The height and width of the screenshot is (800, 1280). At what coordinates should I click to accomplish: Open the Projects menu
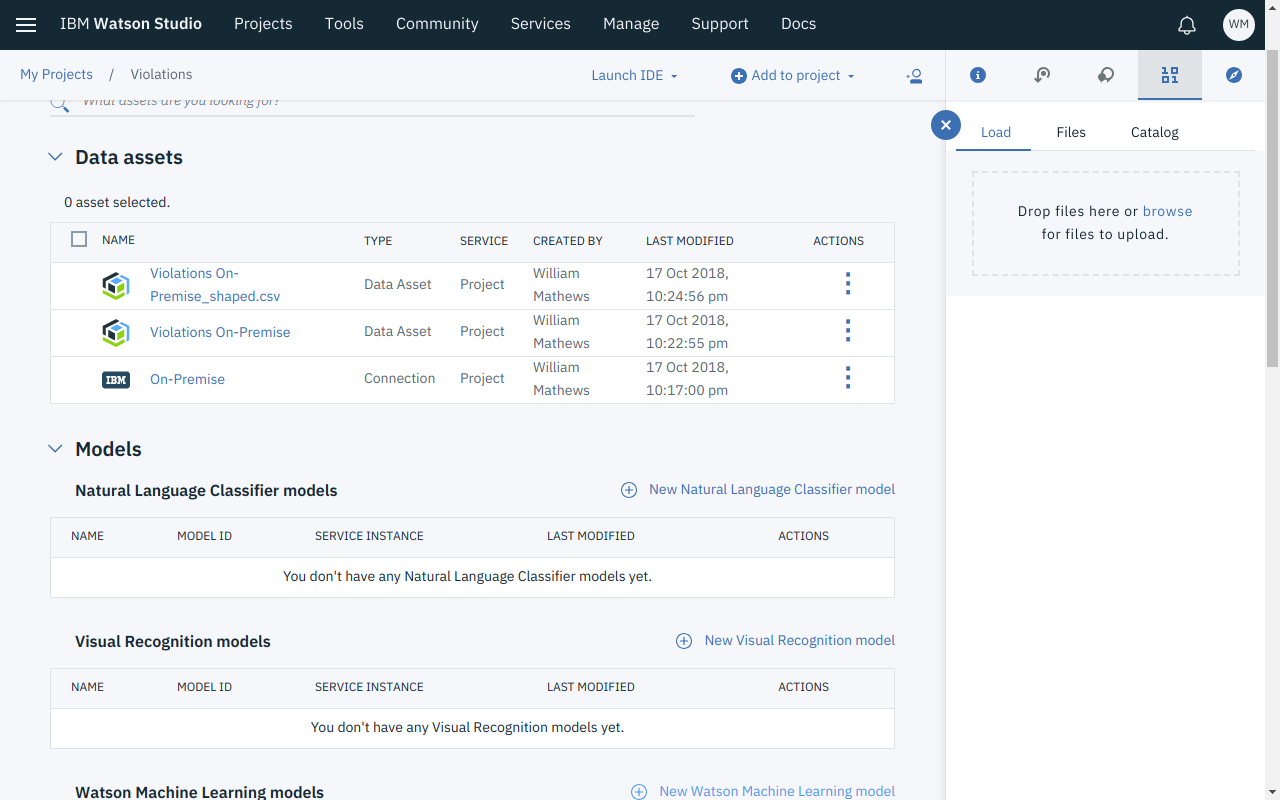coord(263,24)
